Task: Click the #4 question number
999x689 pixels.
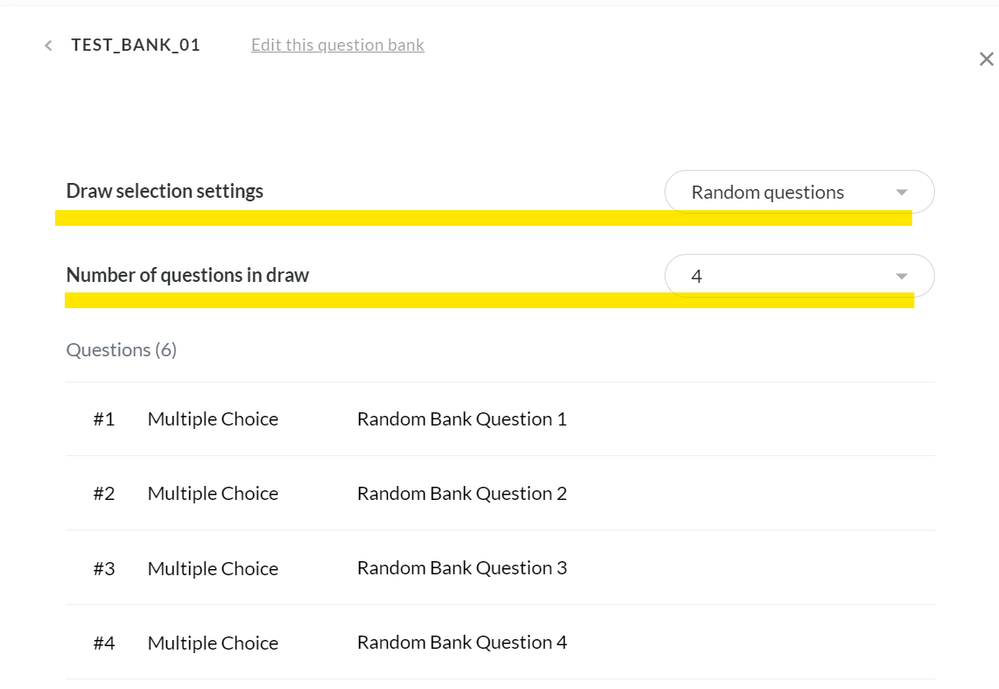Action: tap(104, 643)
